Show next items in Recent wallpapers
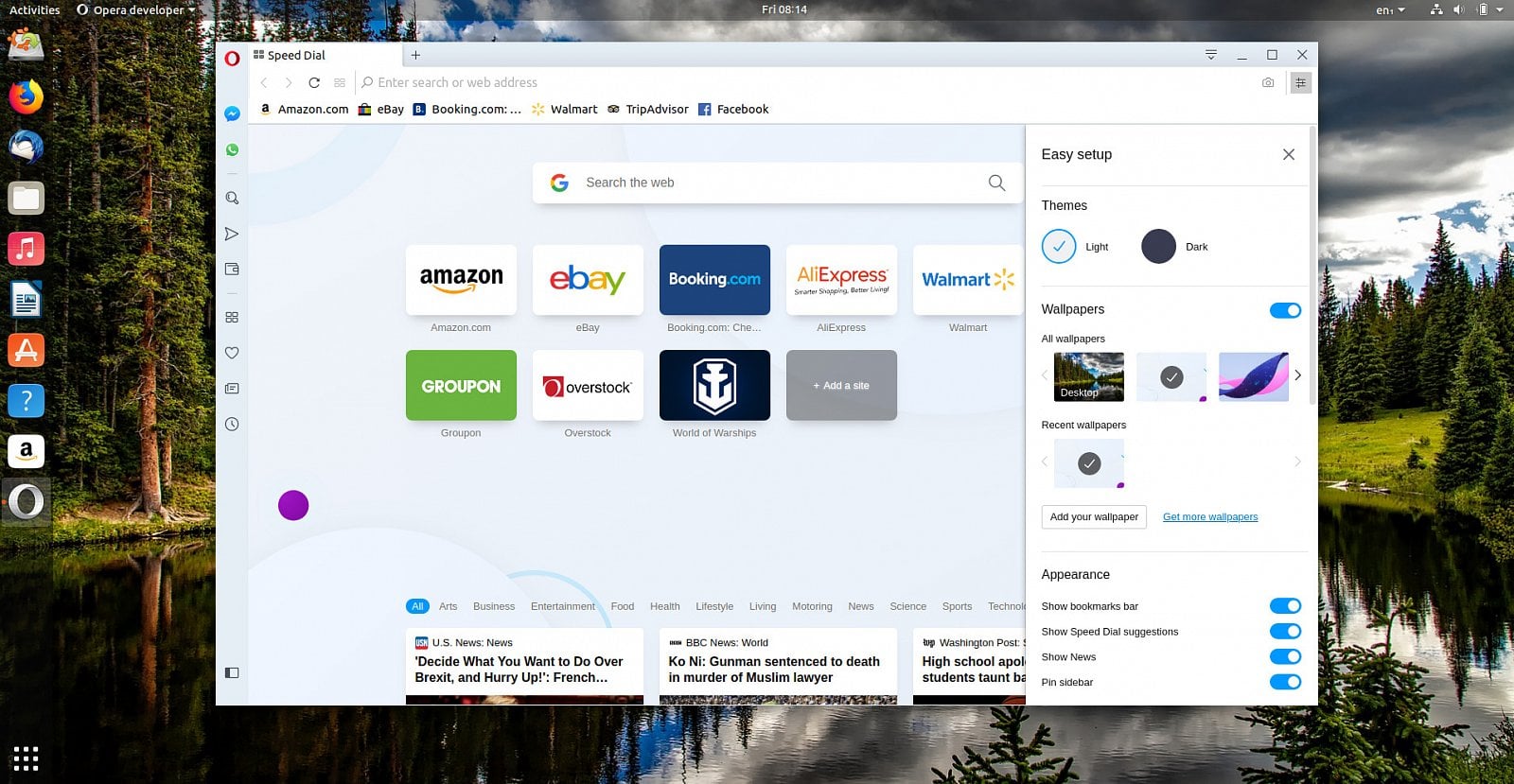This screenshot has width=1514, height=784. click(x=1298, y=462)
